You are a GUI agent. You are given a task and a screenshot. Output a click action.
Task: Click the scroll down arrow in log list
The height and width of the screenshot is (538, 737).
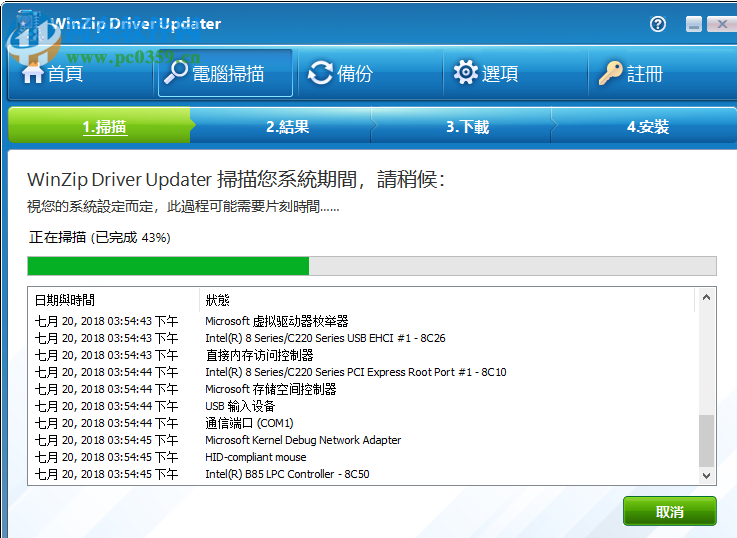706,476
